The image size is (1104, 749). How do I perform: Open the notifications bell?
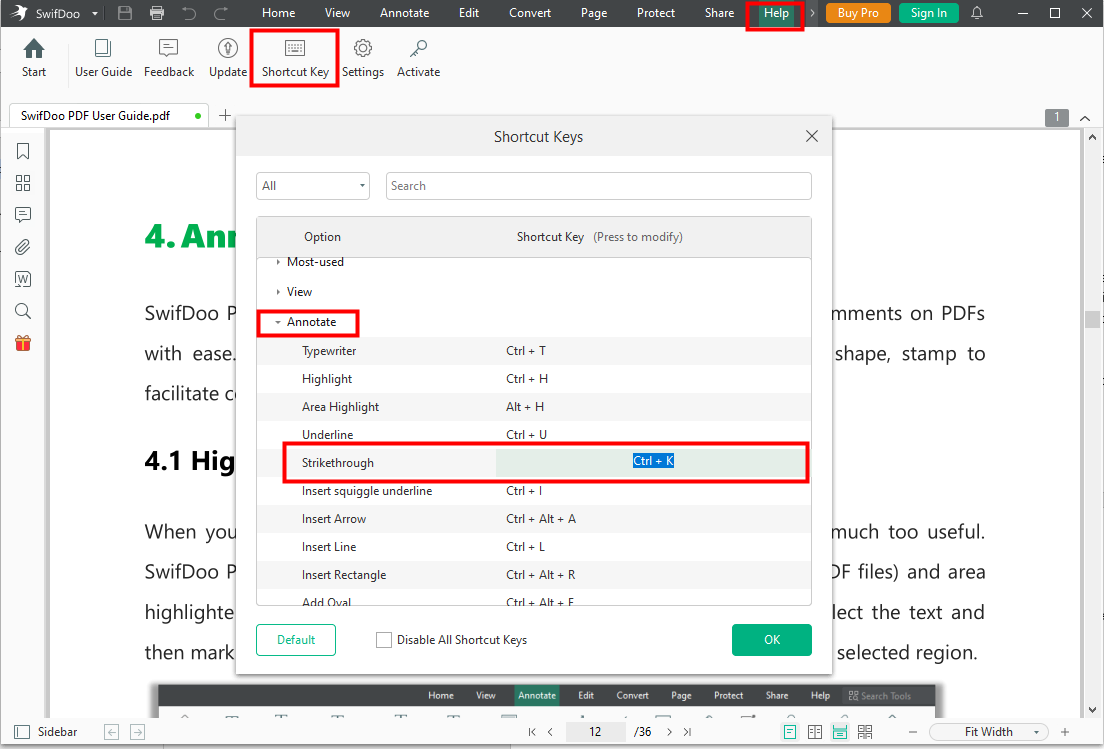[x=977, y=13]
